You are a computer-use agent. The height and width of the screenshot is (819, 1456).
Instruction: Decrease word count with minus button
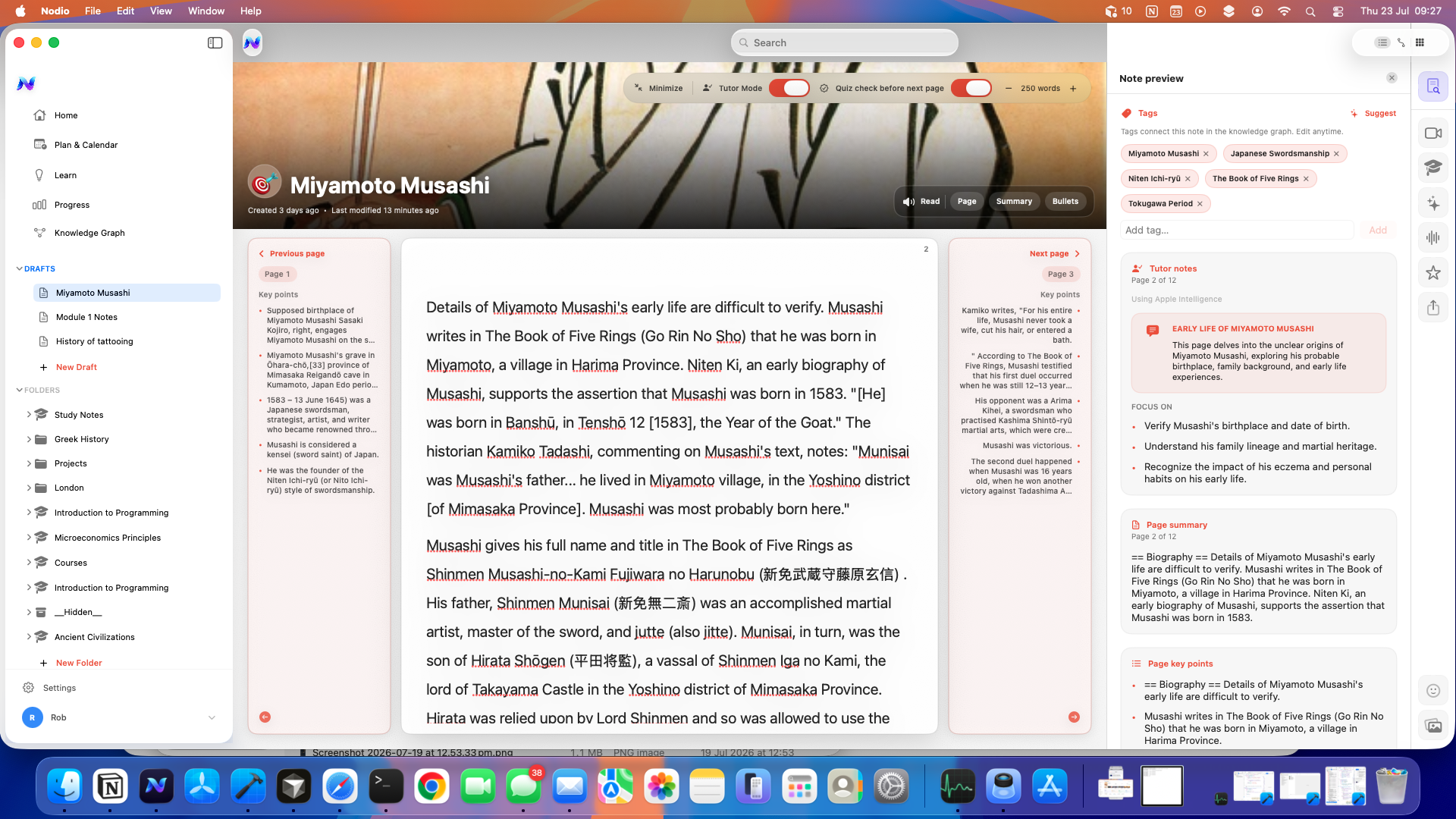[1009, 88]
